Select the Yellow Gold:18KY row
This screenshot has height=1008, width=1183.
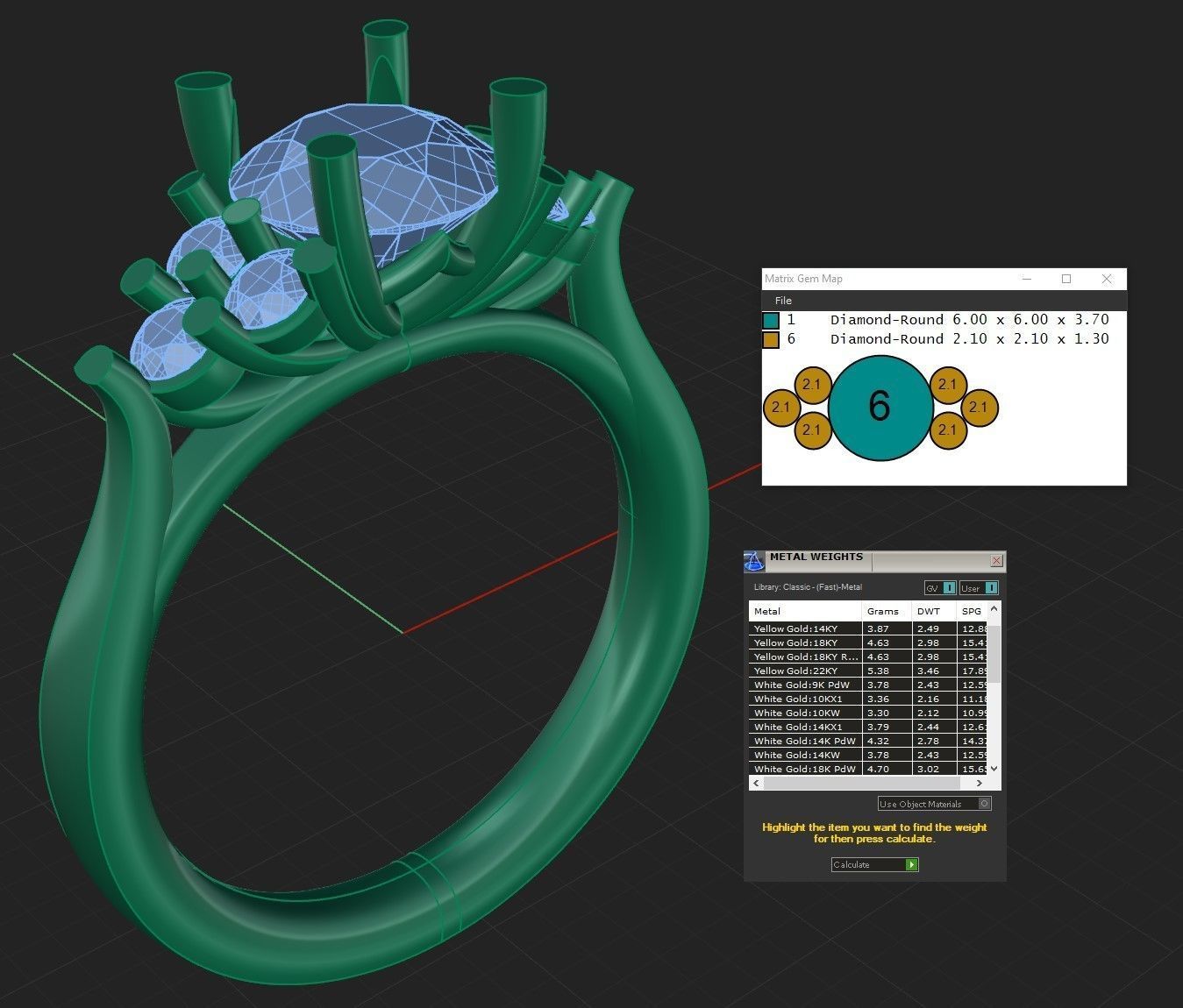pyautogui.click(x=868, y=642)
